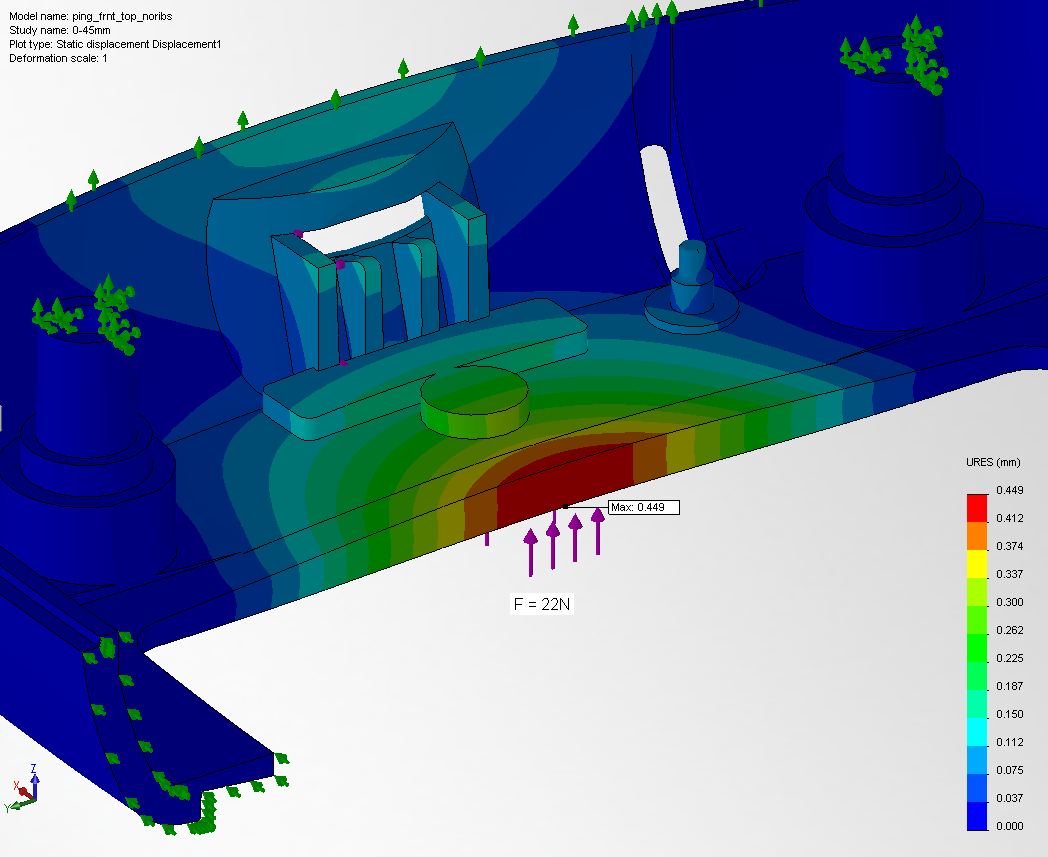This screenshot has height=857, width=1048.
Task: Select green fixture arrows on top-right boss
Action: point(894,53)
